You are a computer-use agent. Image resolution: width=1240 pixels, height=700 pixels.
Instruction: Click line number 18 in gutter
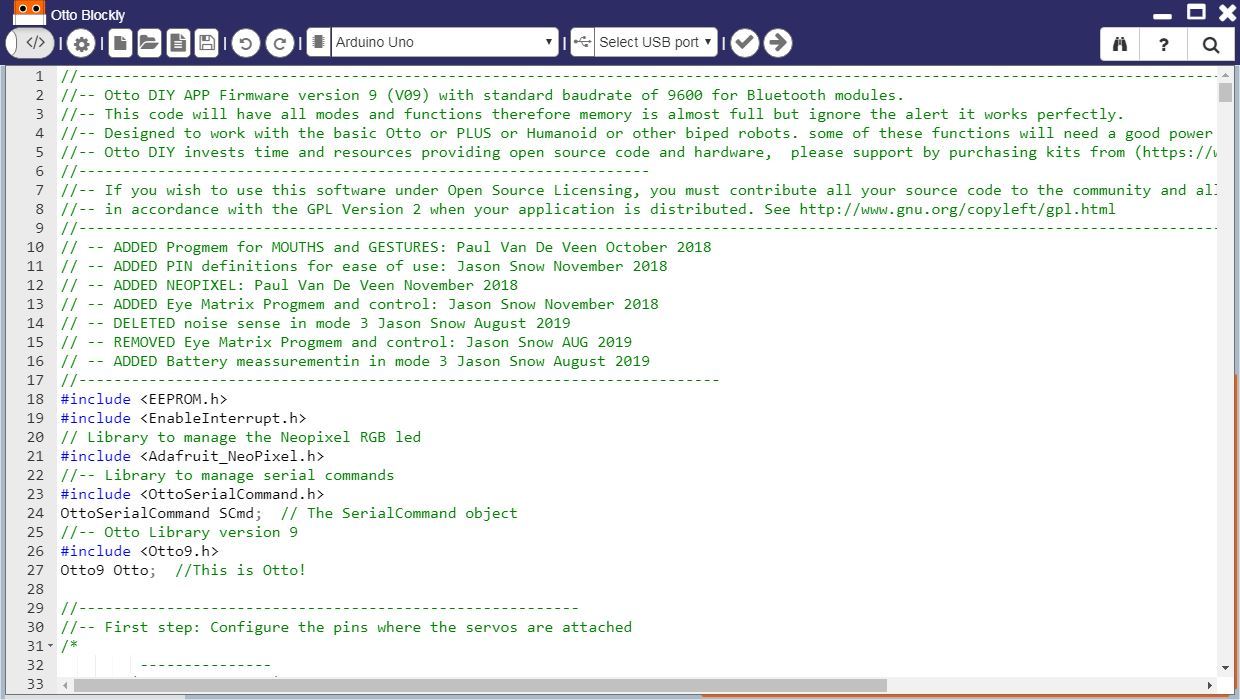(35, 399)
